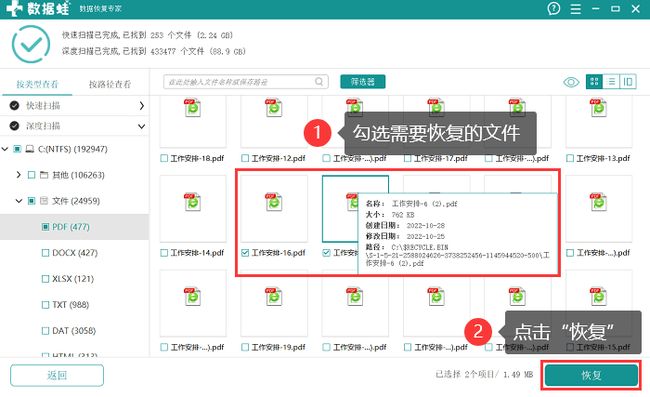Select PDF (477) in the tree
The height and width of the screenshot is (397, 650).
[x=71, y=227]
